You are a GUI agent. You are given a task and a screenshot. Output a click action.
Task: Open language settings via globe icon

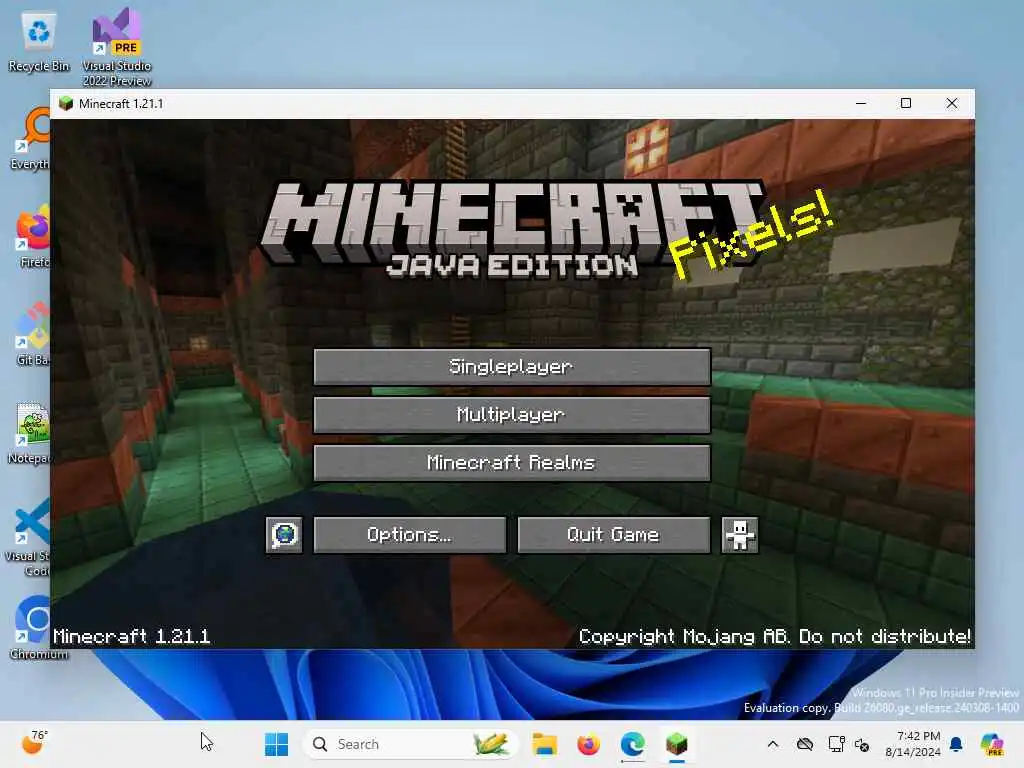click(x=284, y=536)
